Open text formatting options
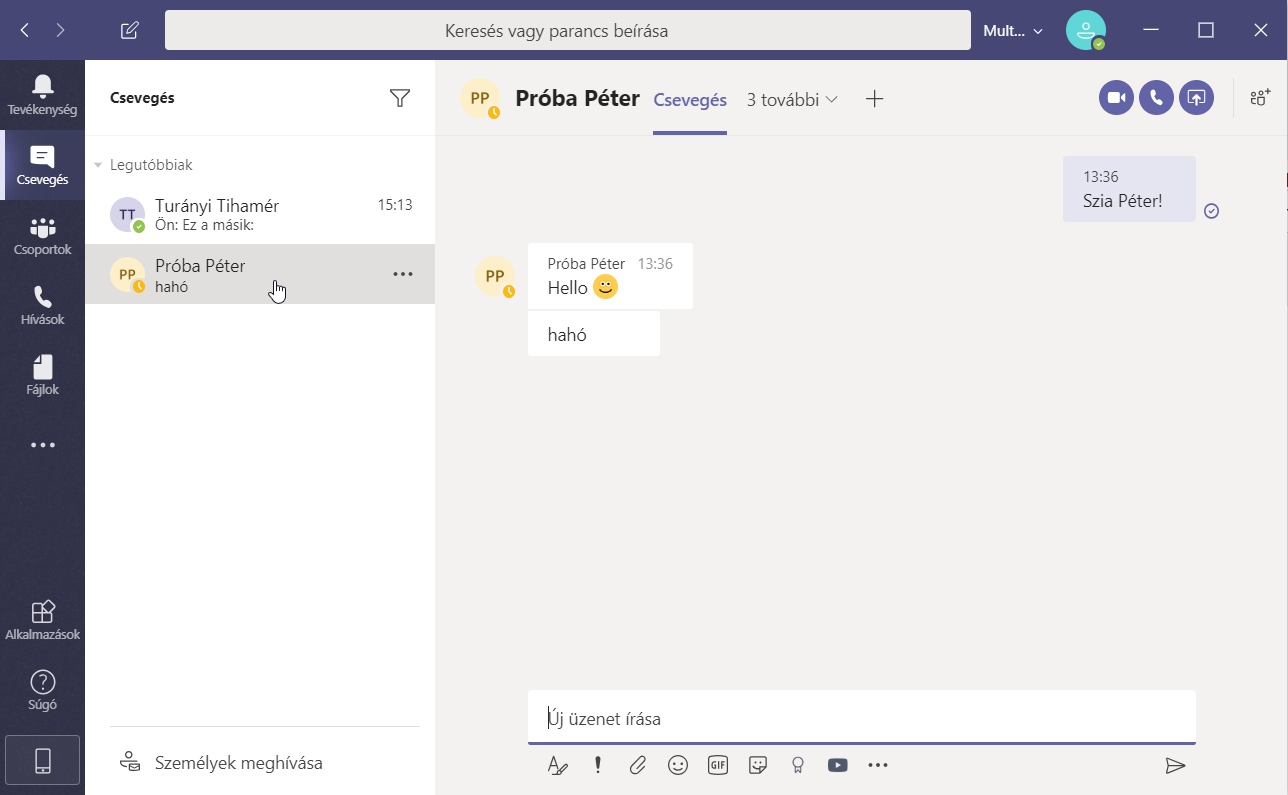The height and width of the screenshot is (795, 1288). click(558, 765)
